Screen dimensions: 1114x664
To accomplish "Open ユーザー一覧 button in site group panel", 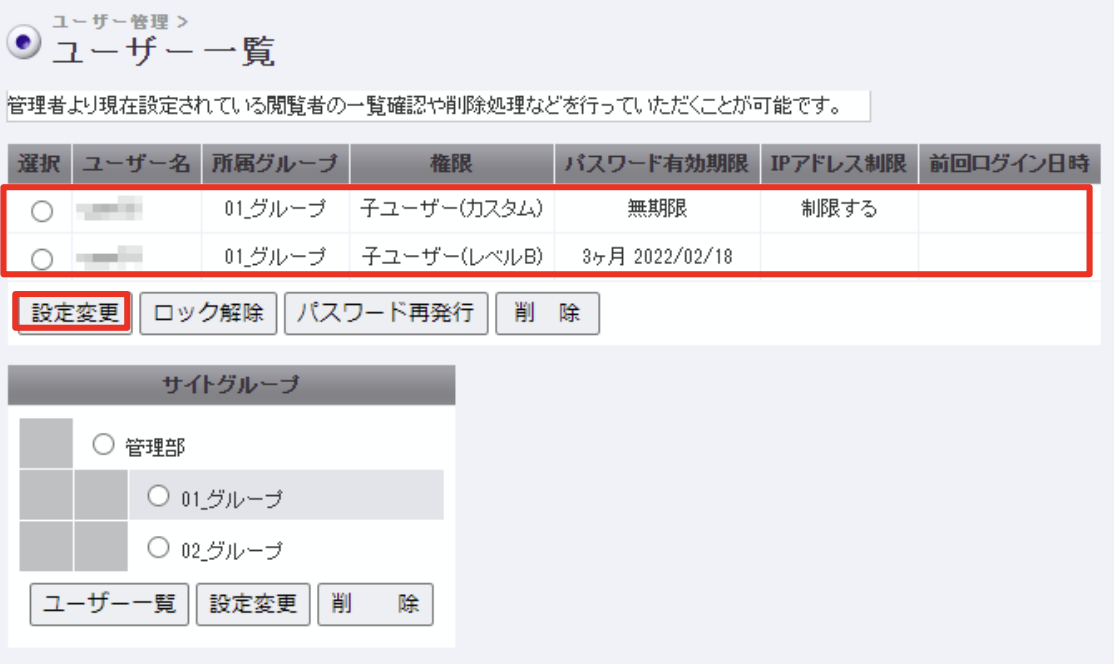I will click(109, 604).
